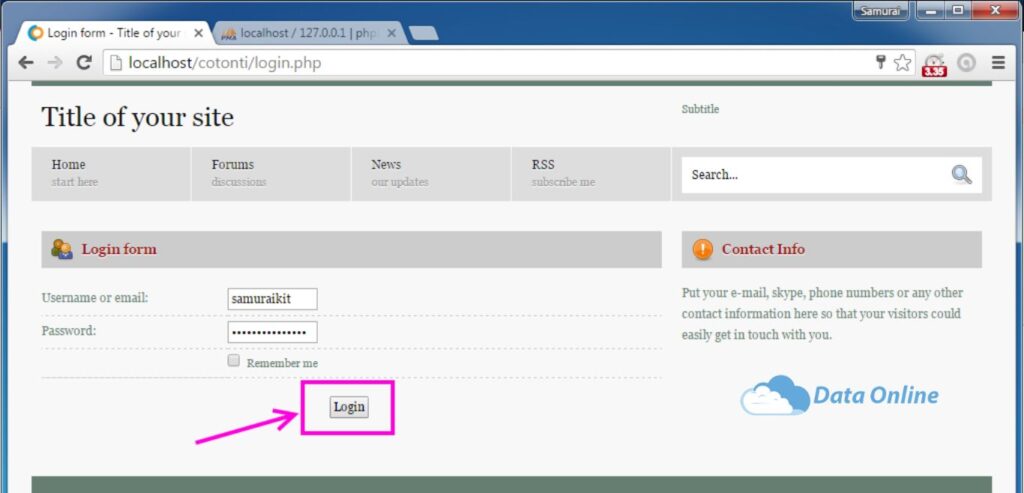Viewport: 1024px width, 493px height.
Task: Focus the Password field
Action: 272,332
